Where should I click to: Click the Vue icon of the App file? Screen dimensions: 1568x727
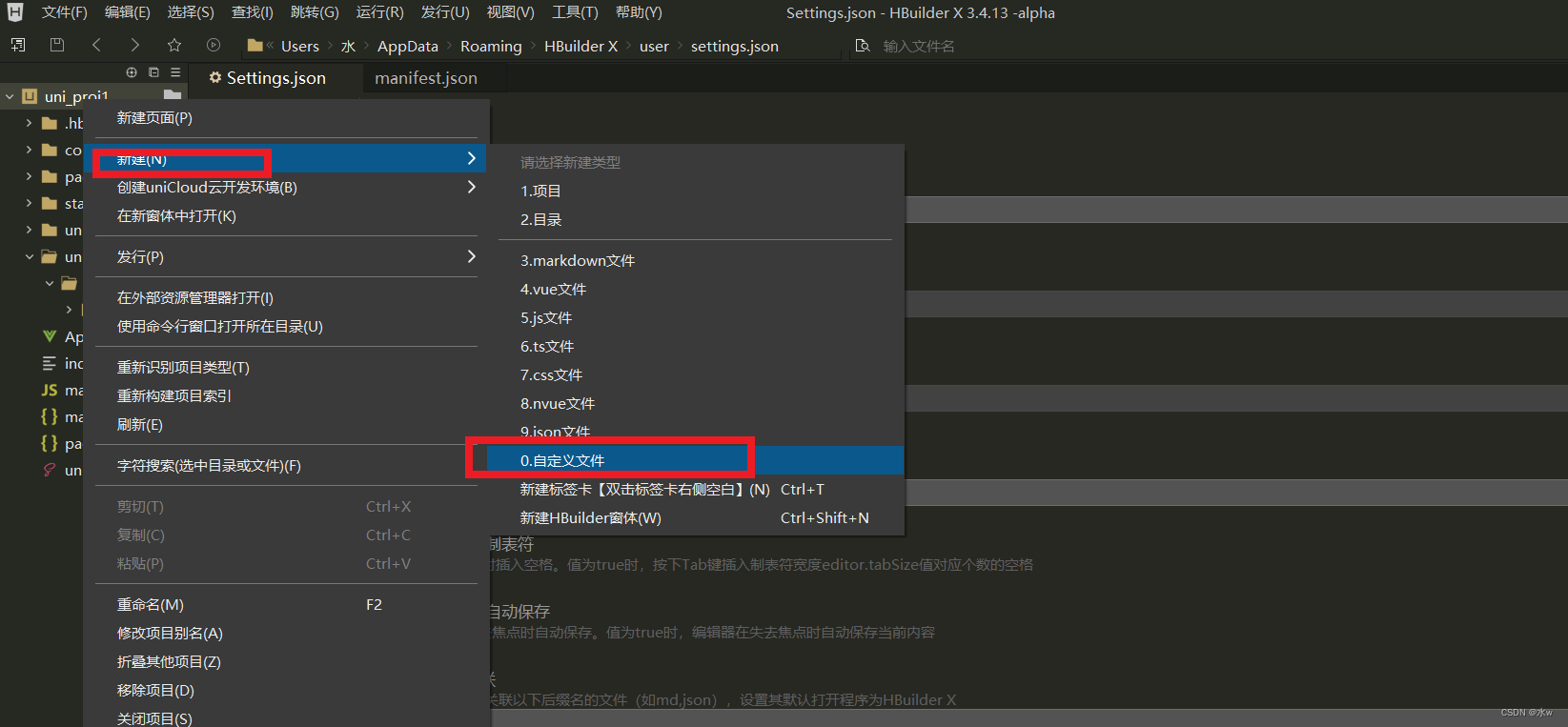tap(50, 336)
